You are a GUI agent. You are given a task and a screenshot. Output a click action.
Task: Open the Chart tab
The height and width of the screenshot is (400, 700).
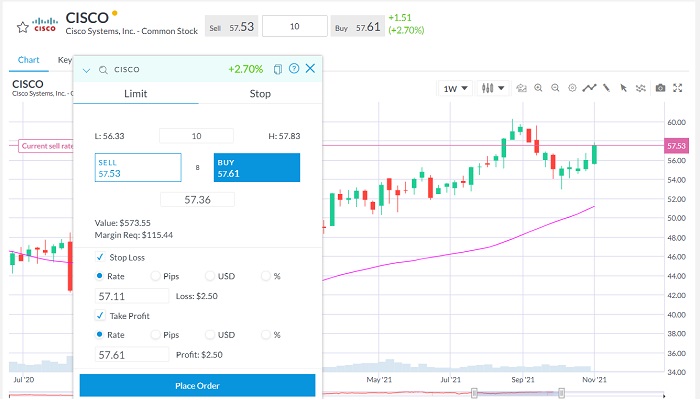click(29, 60)
